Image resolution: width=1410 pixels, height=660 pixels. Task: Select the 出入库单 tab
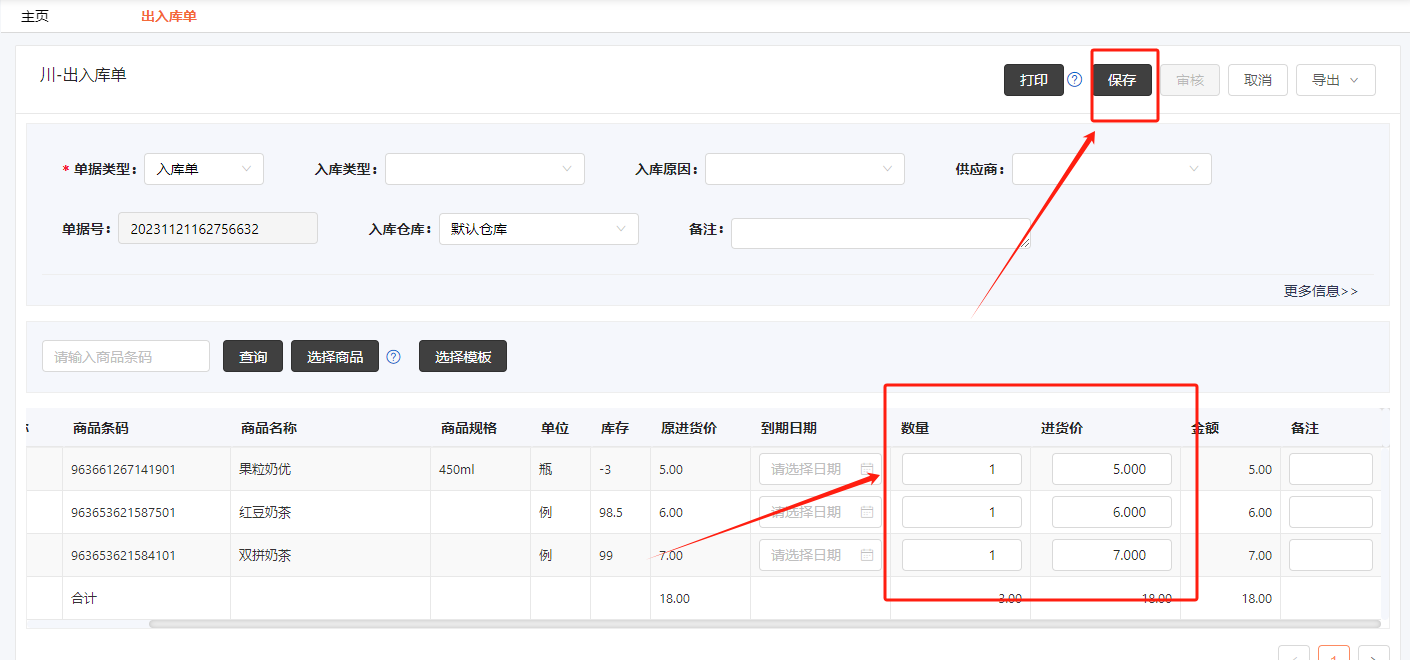[169, 16]
